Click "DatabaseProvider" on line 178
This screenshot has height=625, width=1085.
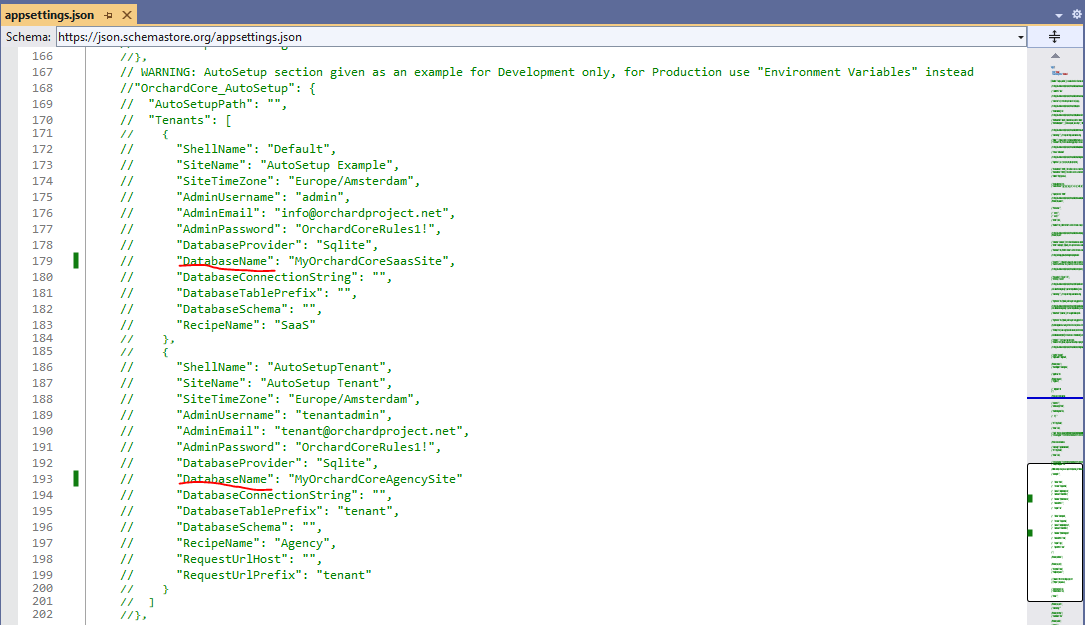(x=239, y=245)
